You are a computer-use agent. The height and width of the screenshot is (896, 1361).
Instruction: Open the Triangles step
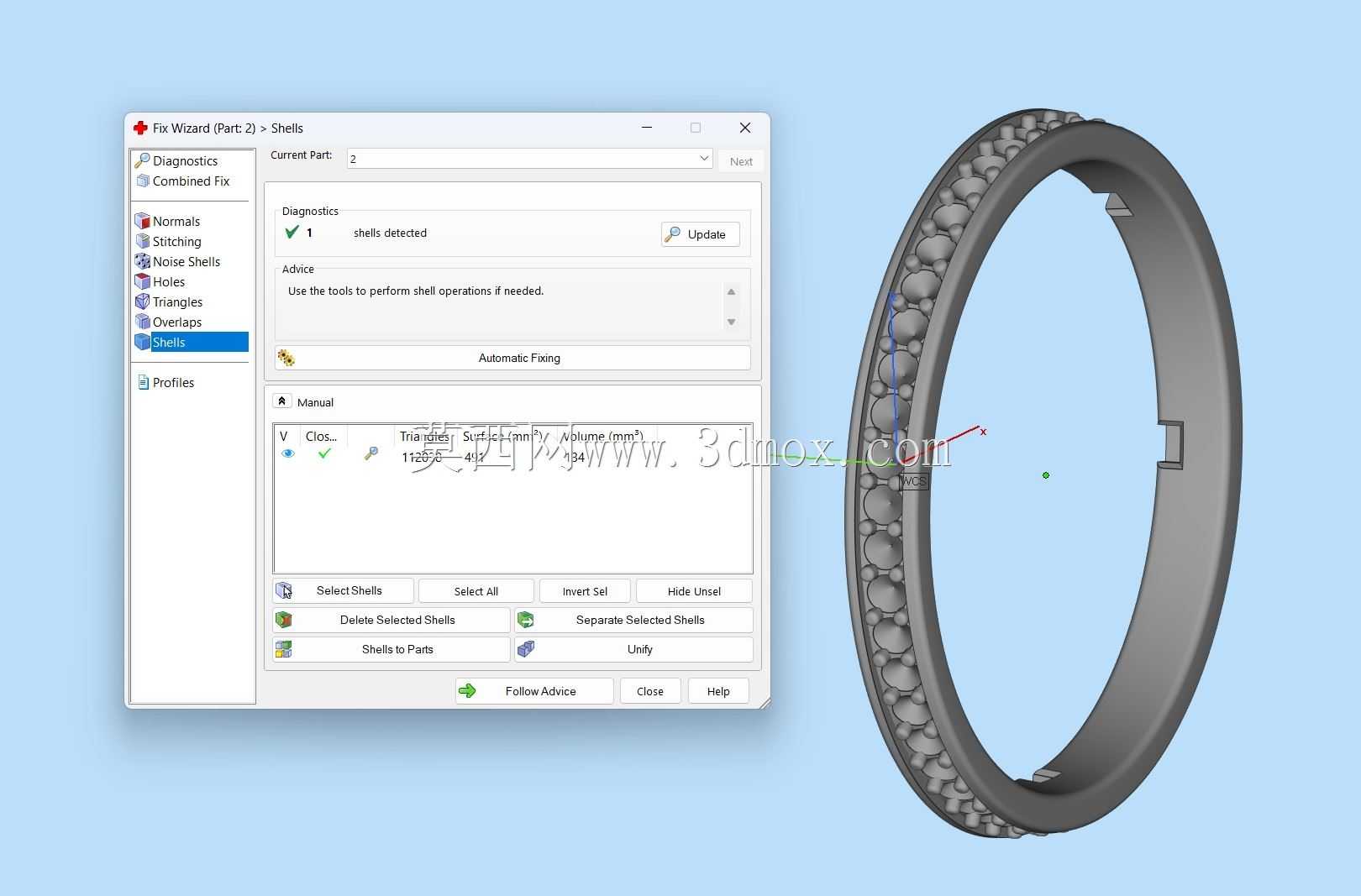pyautogui.click(x=177, y=301)
